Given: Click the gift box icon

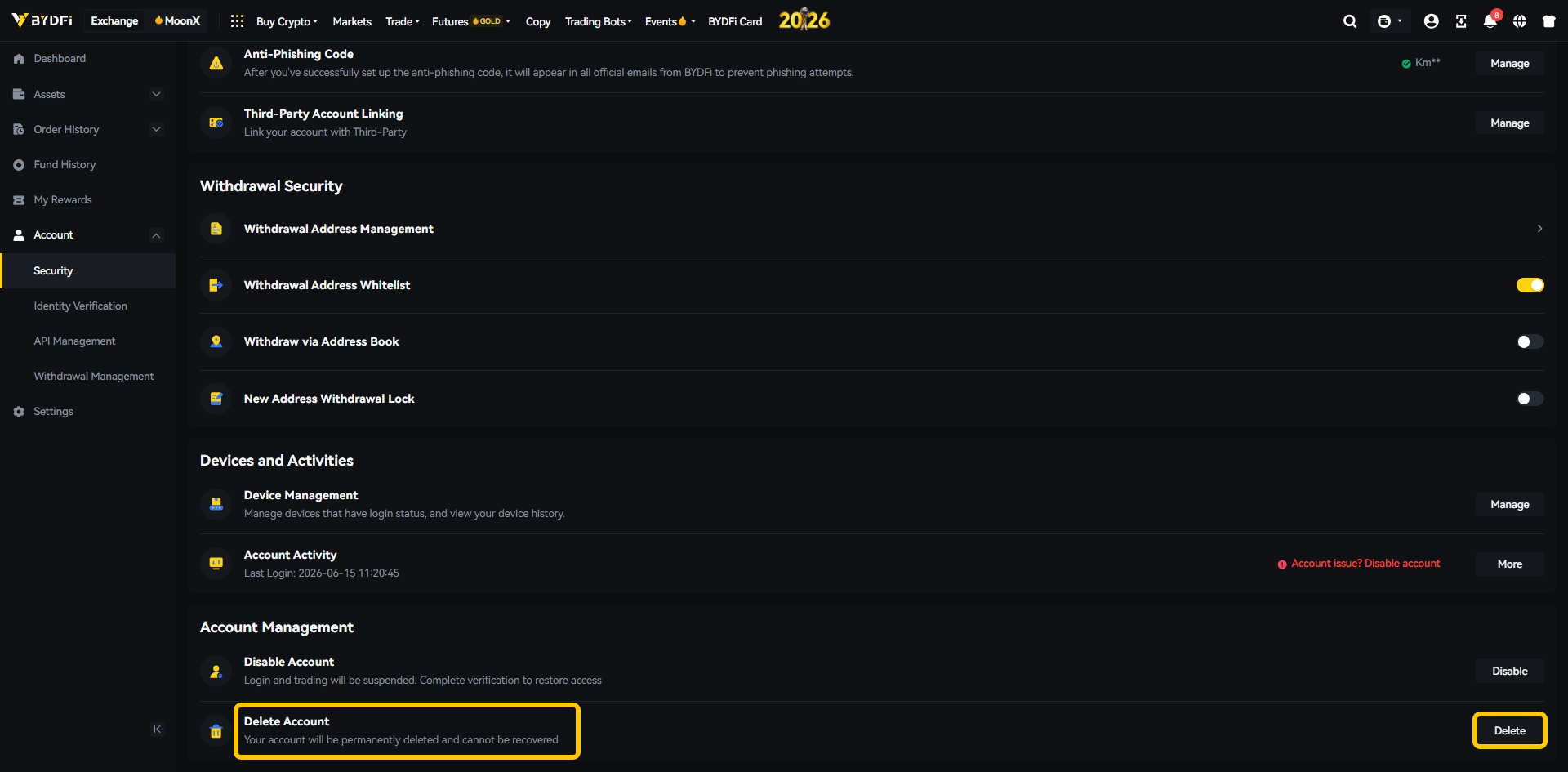Looking at the screenshot, I should click(x=1549, y=21).
